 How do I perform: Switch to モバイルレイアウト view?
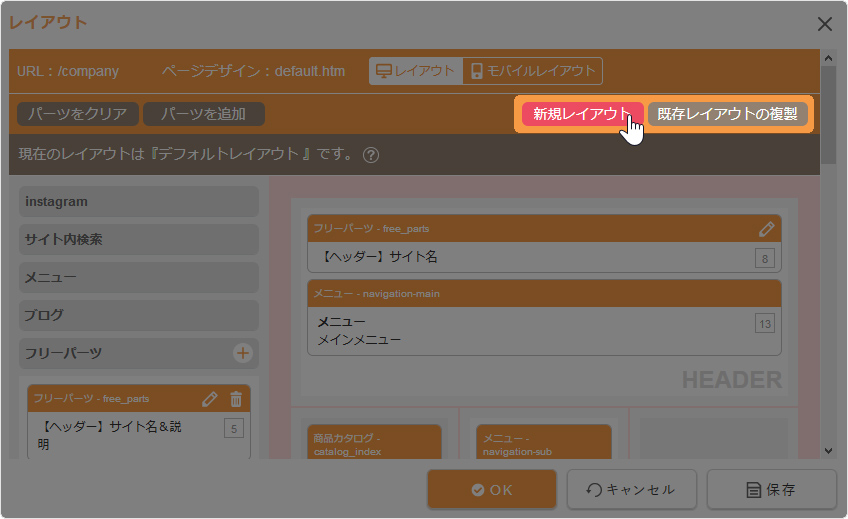(533, 71)
